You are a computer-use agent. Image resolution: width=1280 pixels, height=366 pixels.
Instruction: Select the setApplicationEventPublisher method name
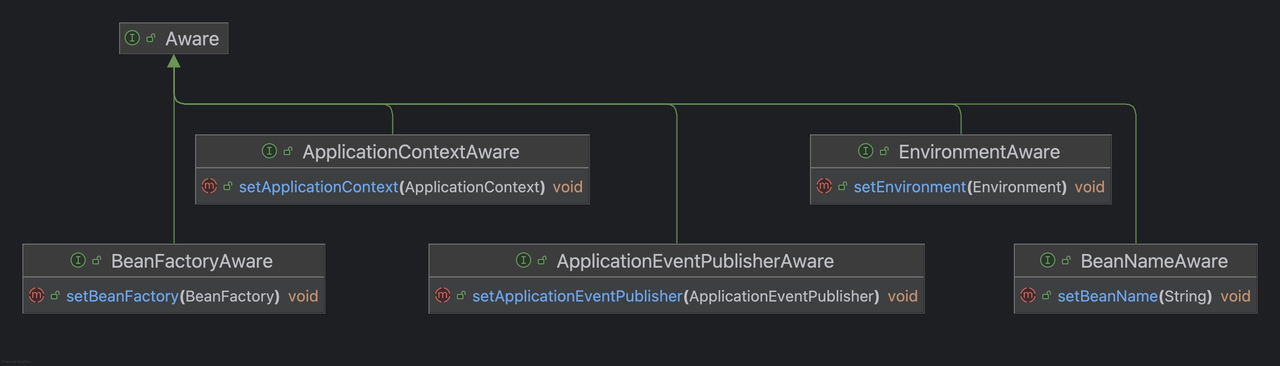click(577, 296)
